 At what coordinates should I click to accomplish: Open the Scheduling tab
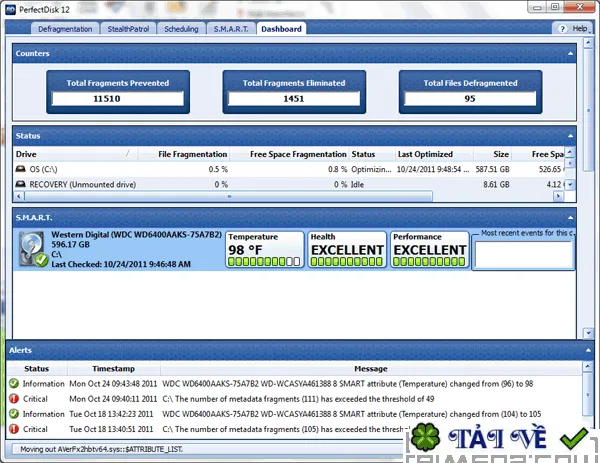[181, 29]
